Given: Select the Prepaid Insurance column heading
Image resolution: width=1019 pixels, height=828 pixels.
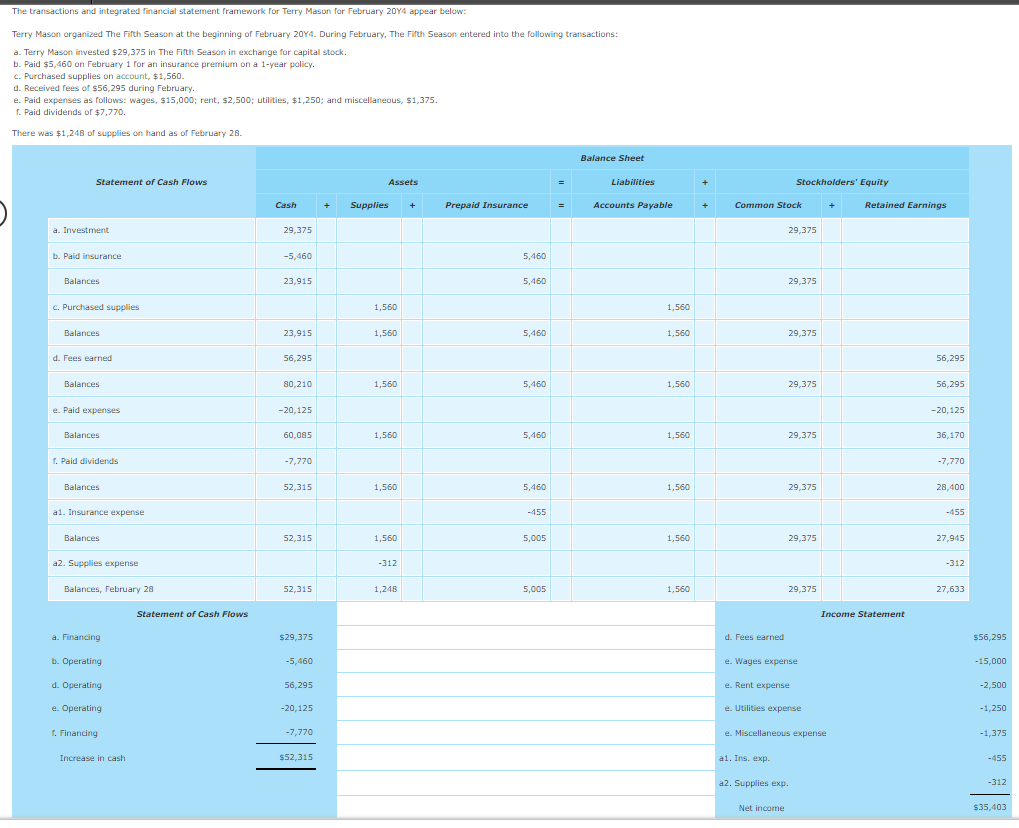Looking at the screenshot, I should click(x=485, y=204).
